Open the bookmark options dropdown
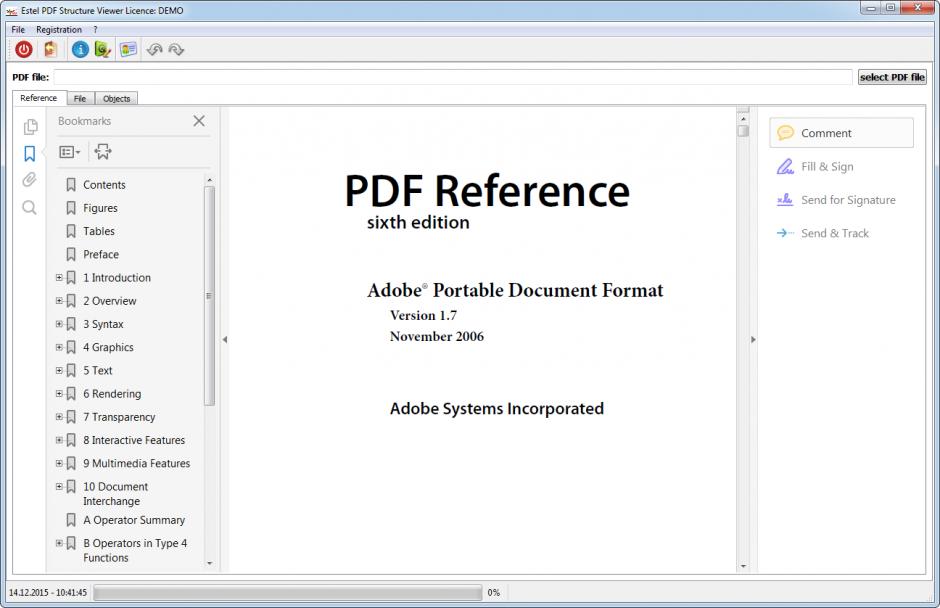Screen dimensions: 940x608 [x=67, y=151]
